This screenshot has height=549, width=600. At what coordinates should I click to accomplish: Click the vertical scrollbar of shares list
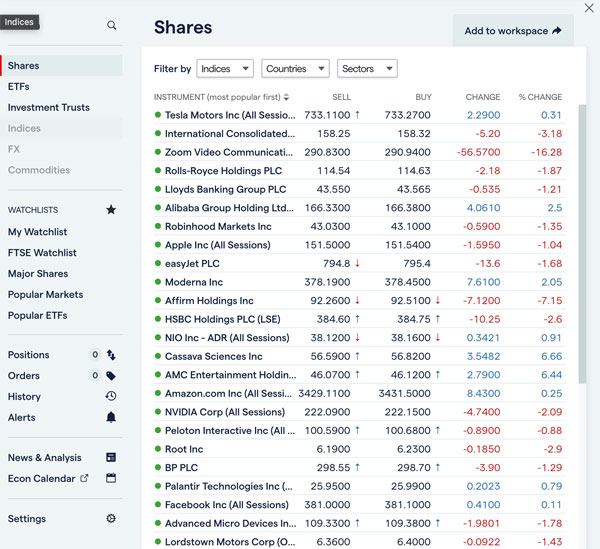582,250
